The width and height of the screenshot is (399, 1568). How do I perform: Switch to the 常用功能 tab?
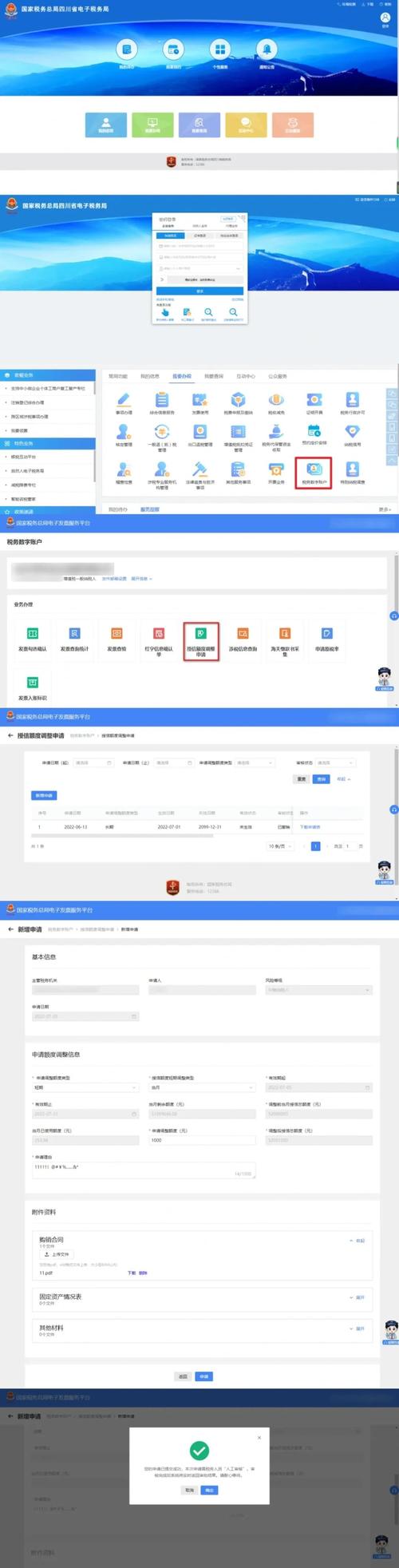tap(118, 376)
